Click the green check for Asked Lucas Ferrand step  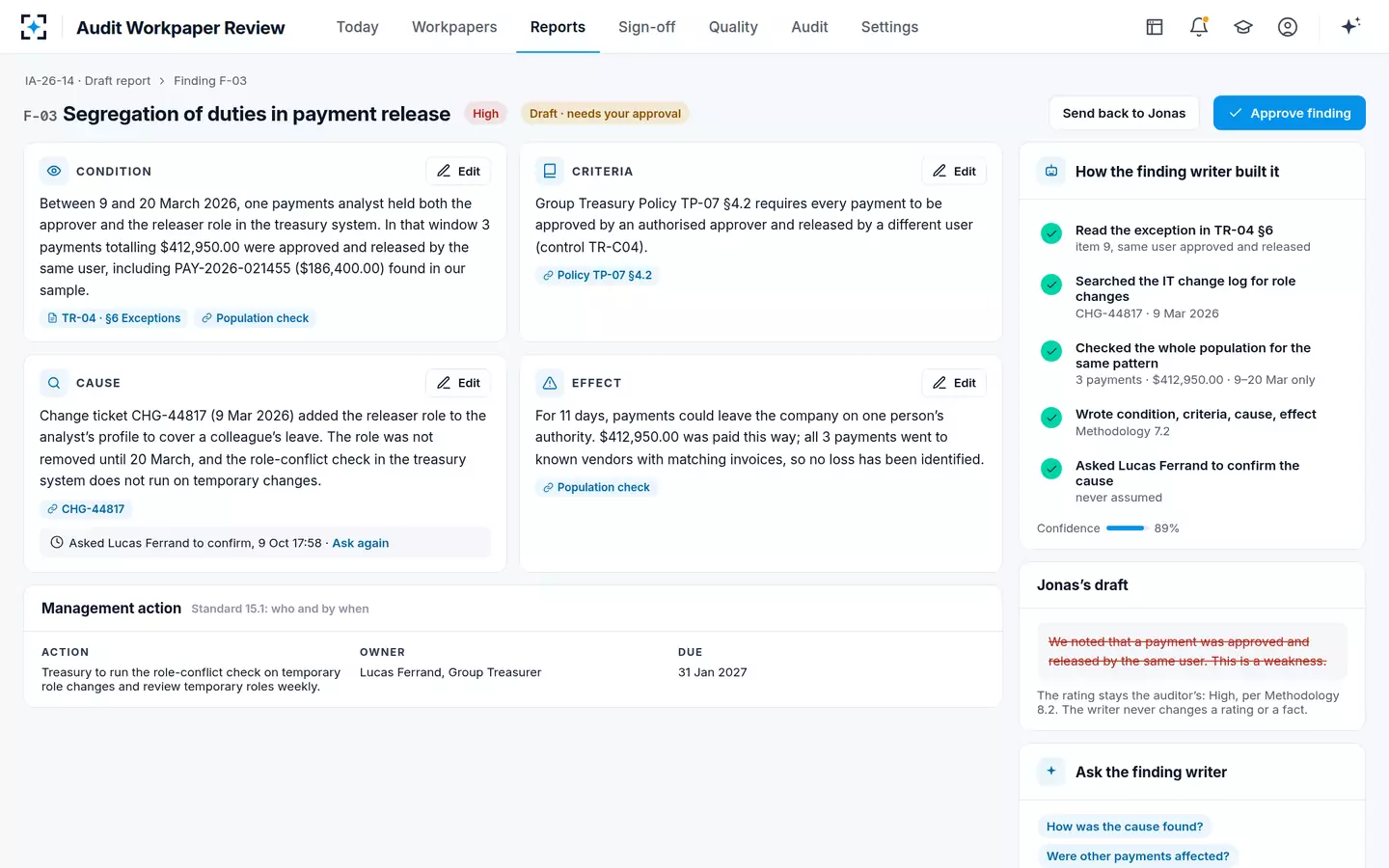1051,468
